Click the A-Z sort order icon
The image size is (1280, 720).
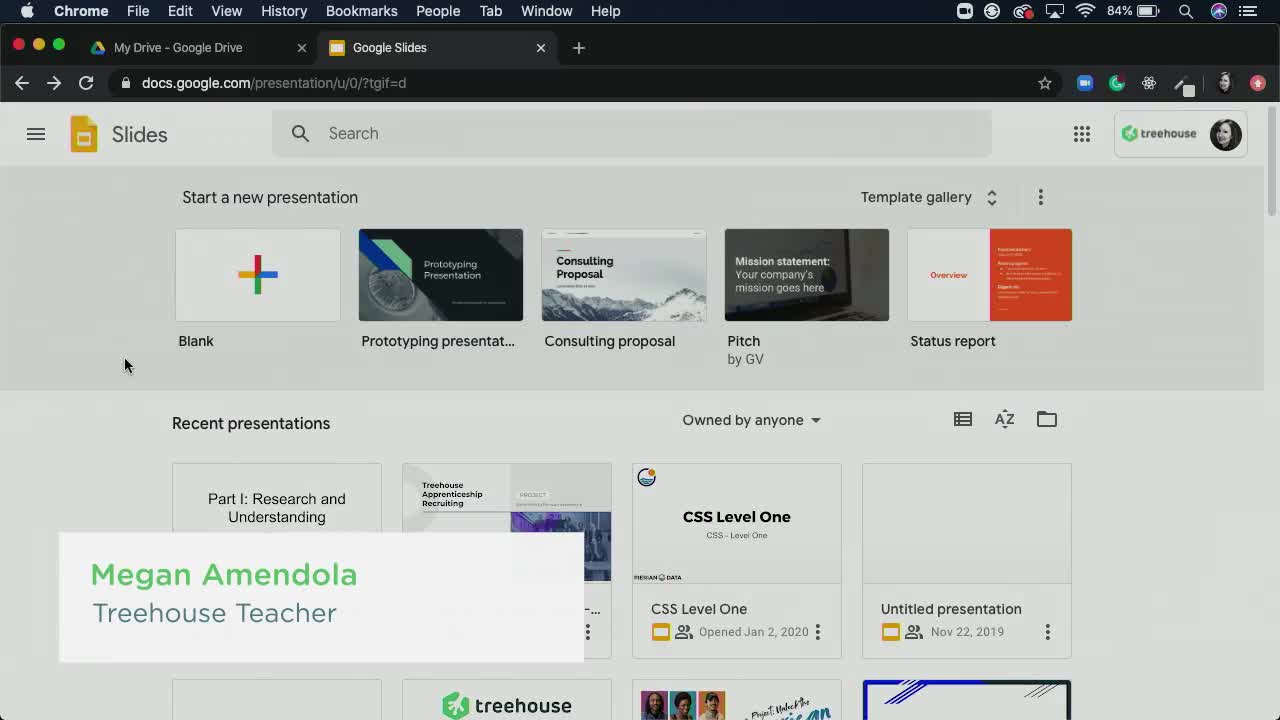1004,419
